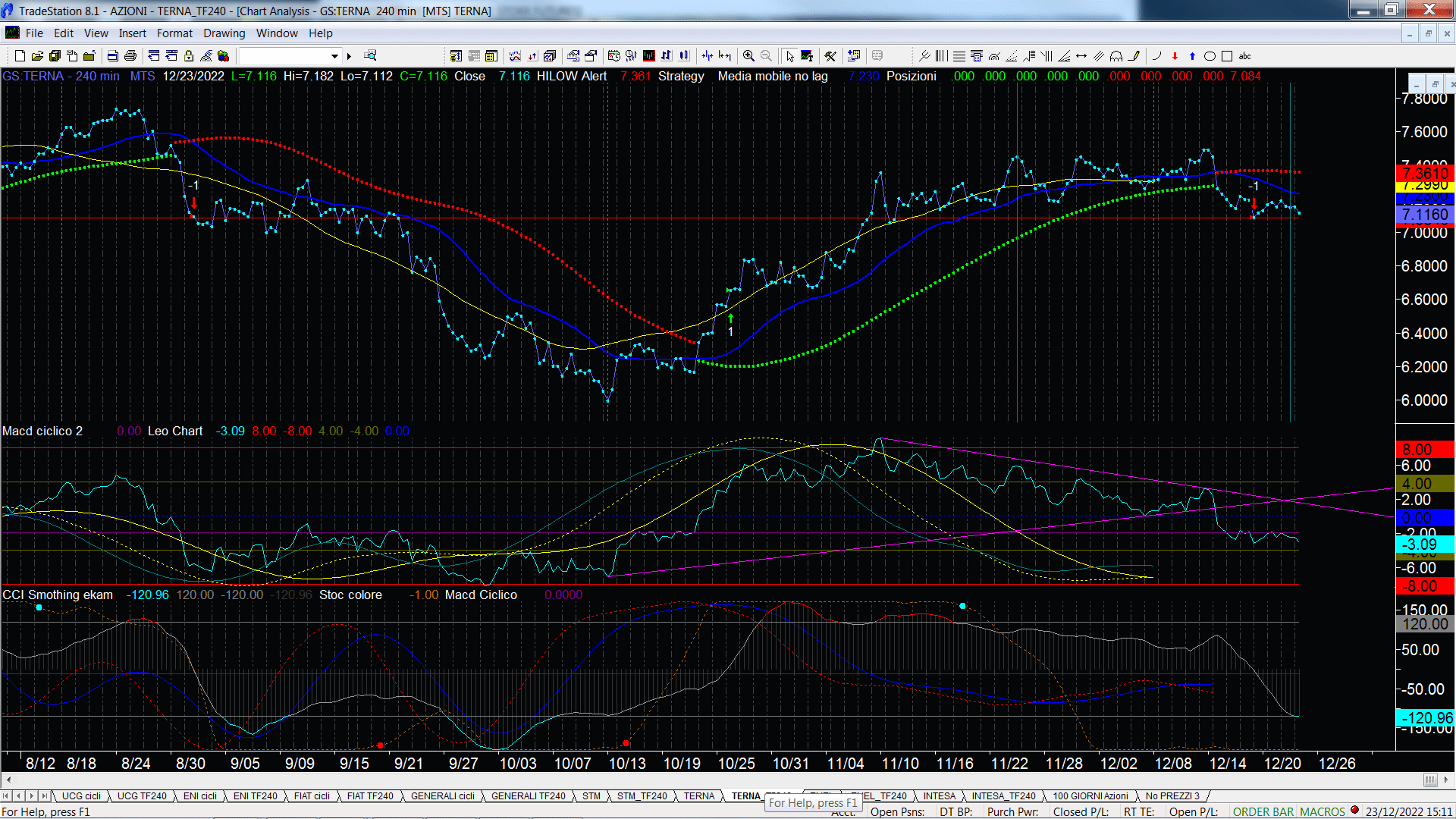The image size is (1456, 819).
Task: Select the Trendline drawing tool
Action: tap(924, 56)
